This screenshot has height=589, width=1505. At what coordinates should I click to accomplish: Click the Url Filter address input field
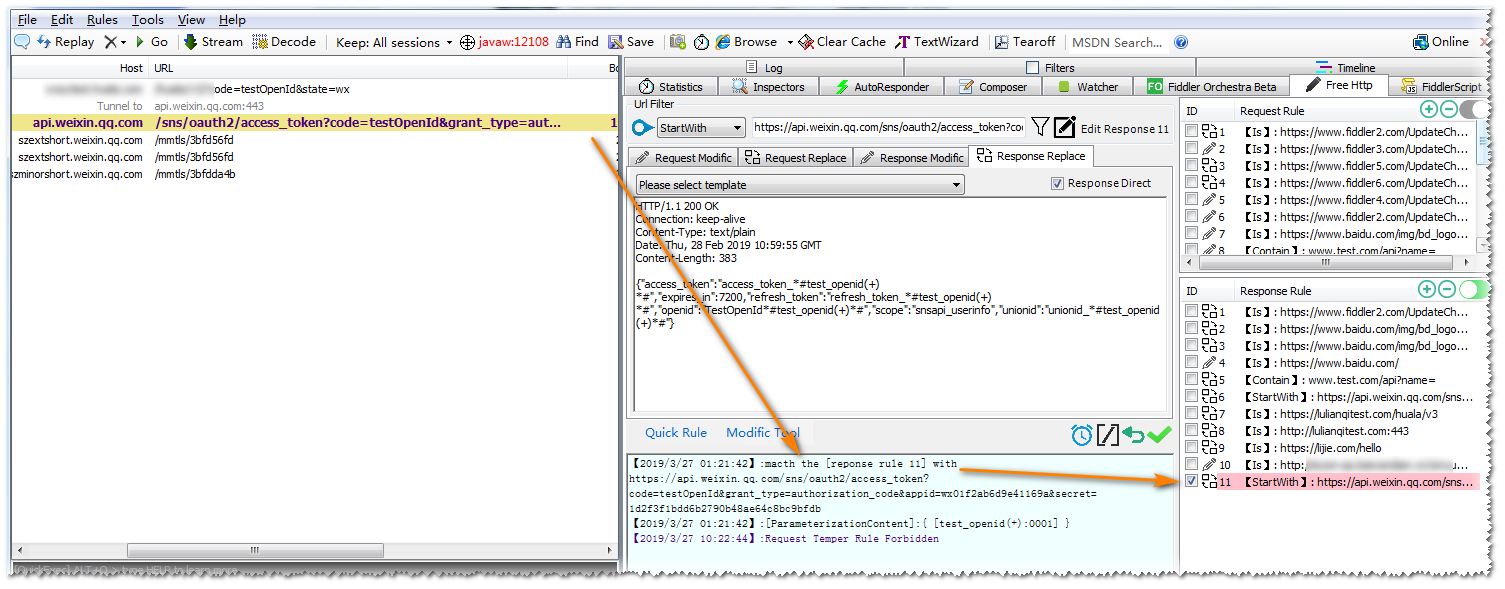[887, 128]
